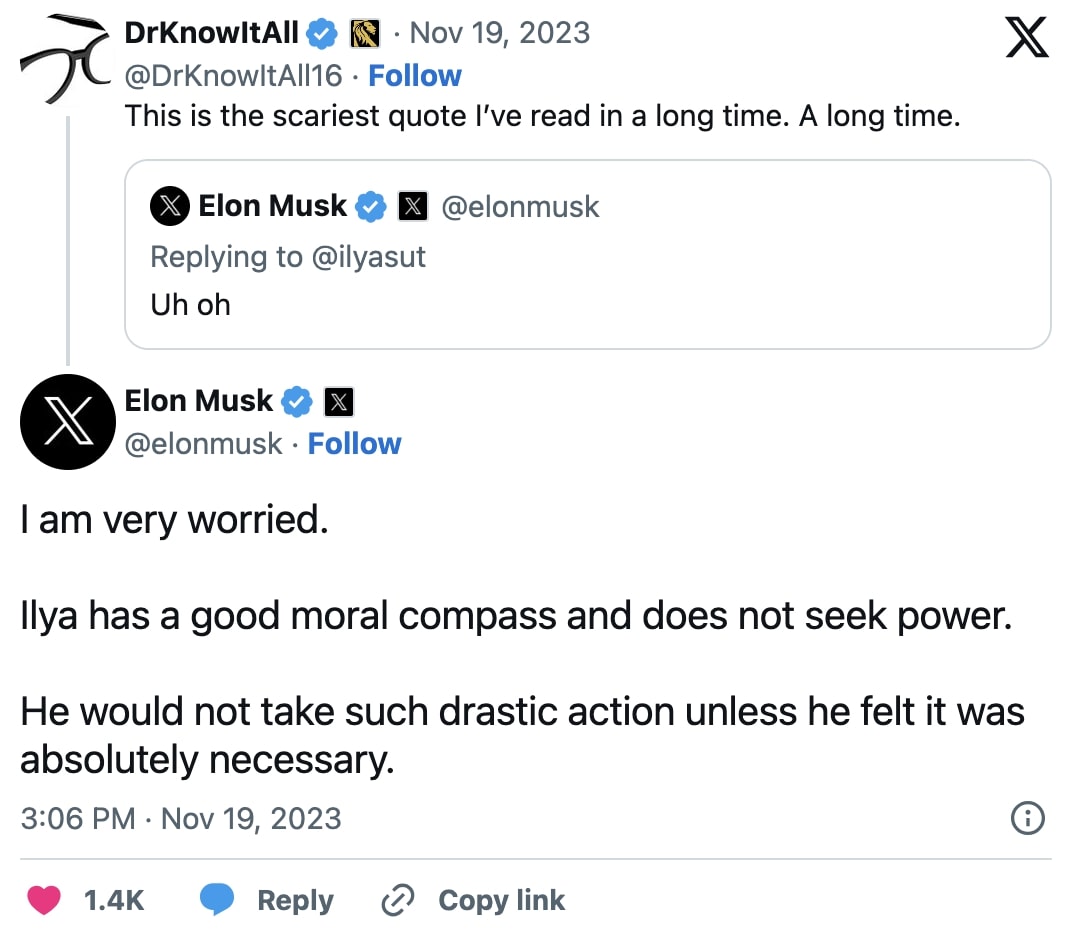Click the X affiliate badge beside main Elon Musk name
This screenshot has width=1074, height=934.
point(340,402)
